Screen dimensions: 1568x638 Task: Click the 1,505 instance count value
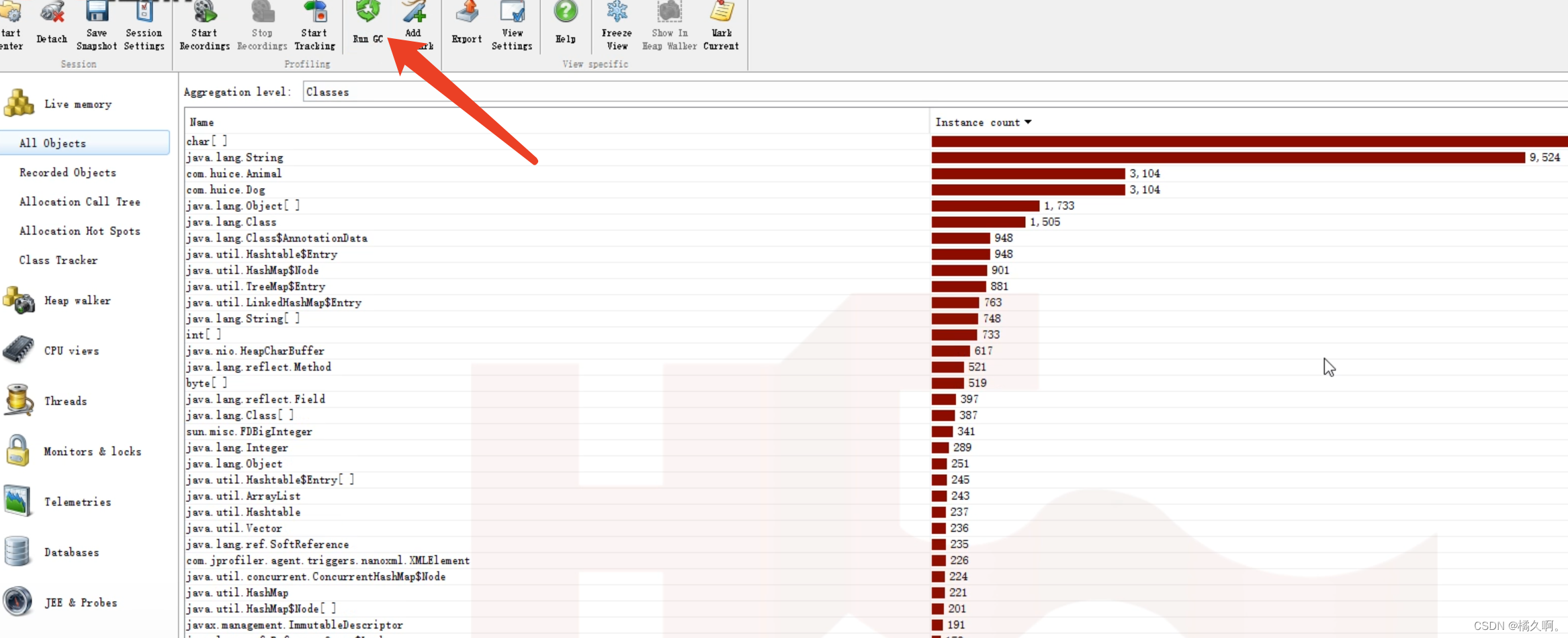(x=1045, y=222)
